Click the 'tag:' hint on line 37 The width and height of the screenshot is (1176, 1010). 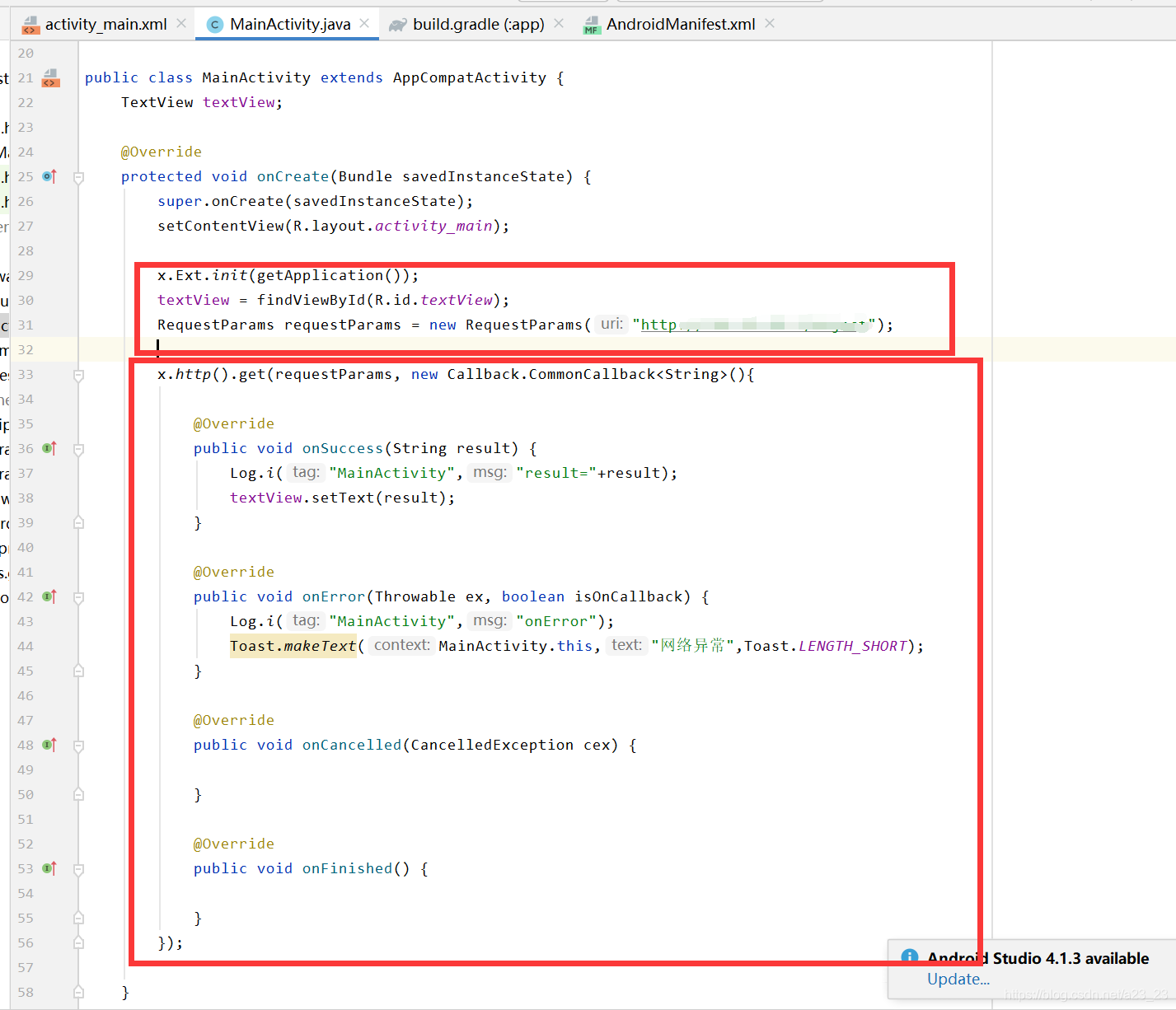(306, 472)
